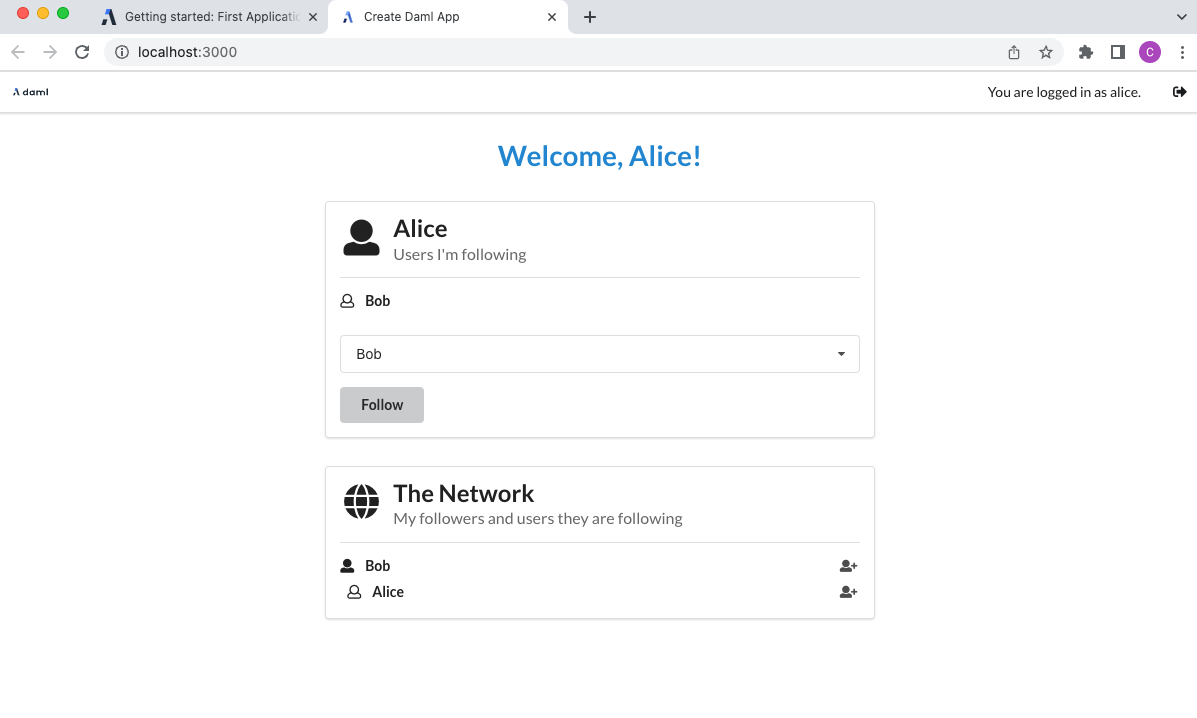The width and height of the screenshot is (1197, 718).
Task: Select the Create Daml App tab
Action: pyautogui.click(x=440, y=17)
